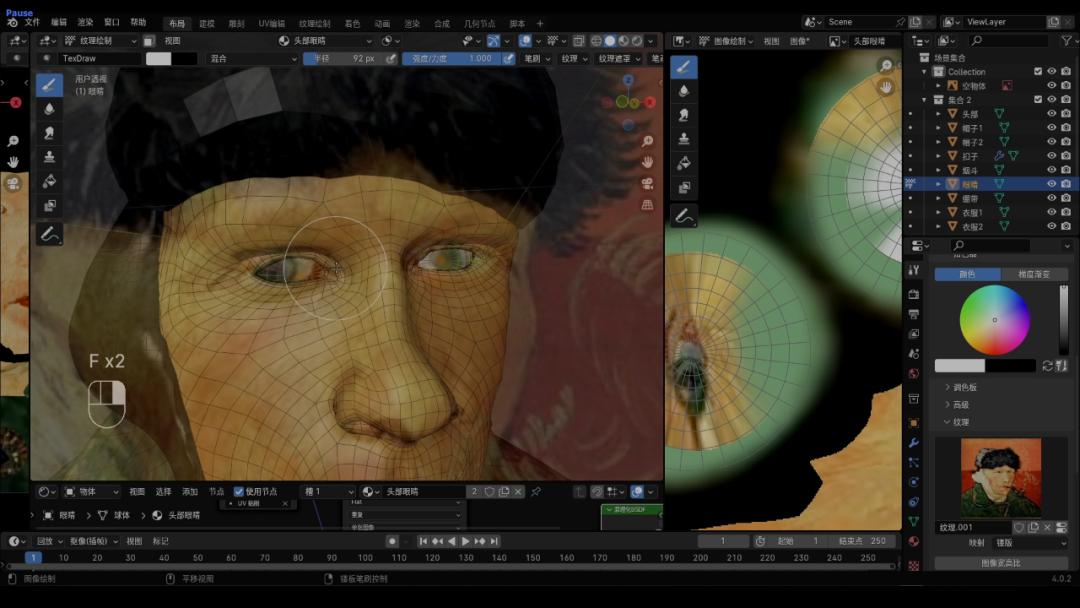Toggle camera view icon in 3D viewport
Screen dimensions: 1080x608
click(647, 184)
